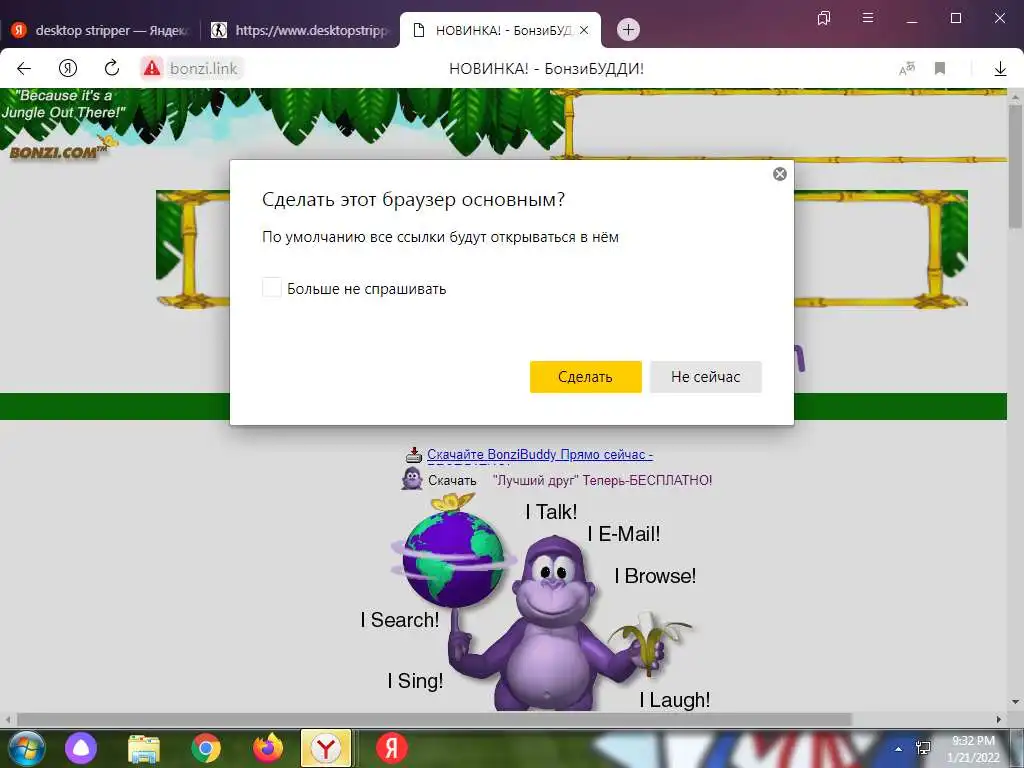This screenshot has height=768, width=1024.
Task: Click the Лучший друг Теперь-БЕСПЛАТНО text
Action: tap(602, 481)
